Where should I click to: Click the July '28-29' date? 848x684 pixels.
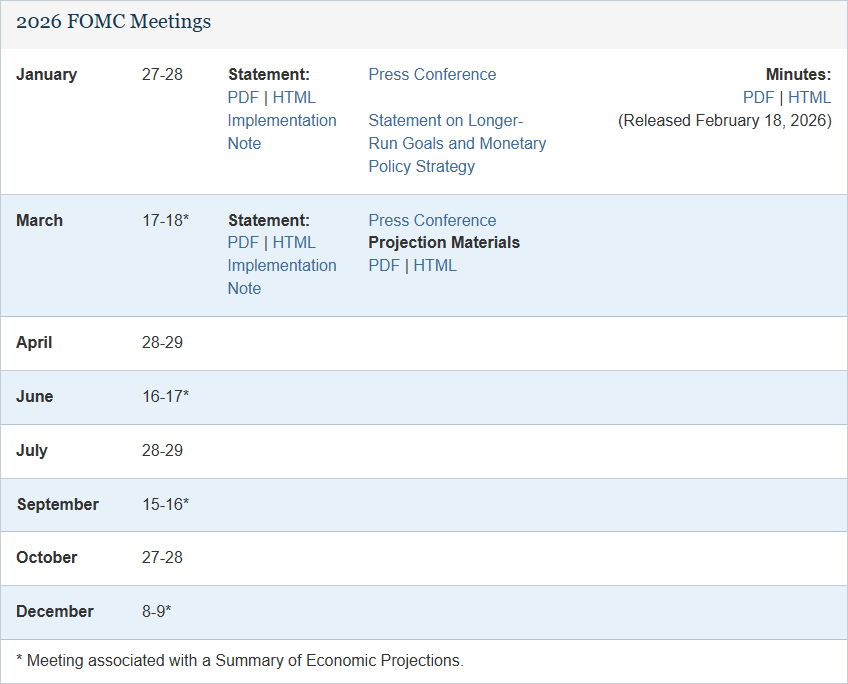(x=162, y=450)
